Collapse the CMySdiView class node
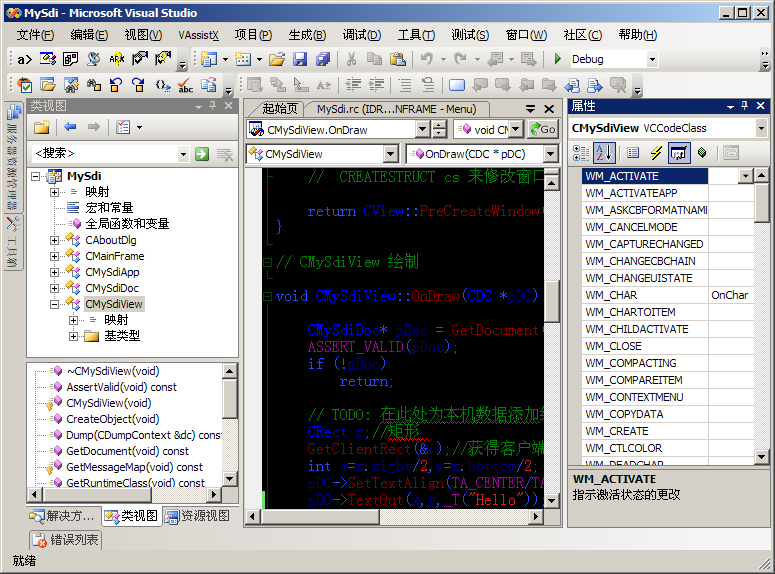 tap(54, 304)
